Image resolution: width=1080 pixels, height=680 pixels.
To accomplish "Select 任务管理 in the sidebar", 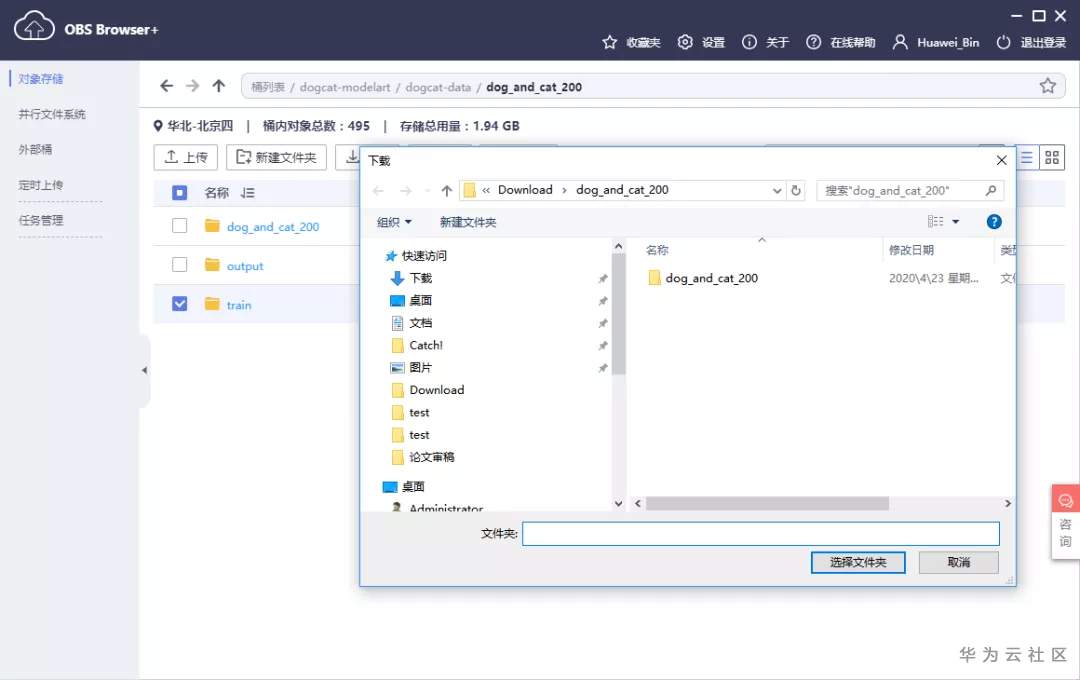I will (x=41, y=220).
